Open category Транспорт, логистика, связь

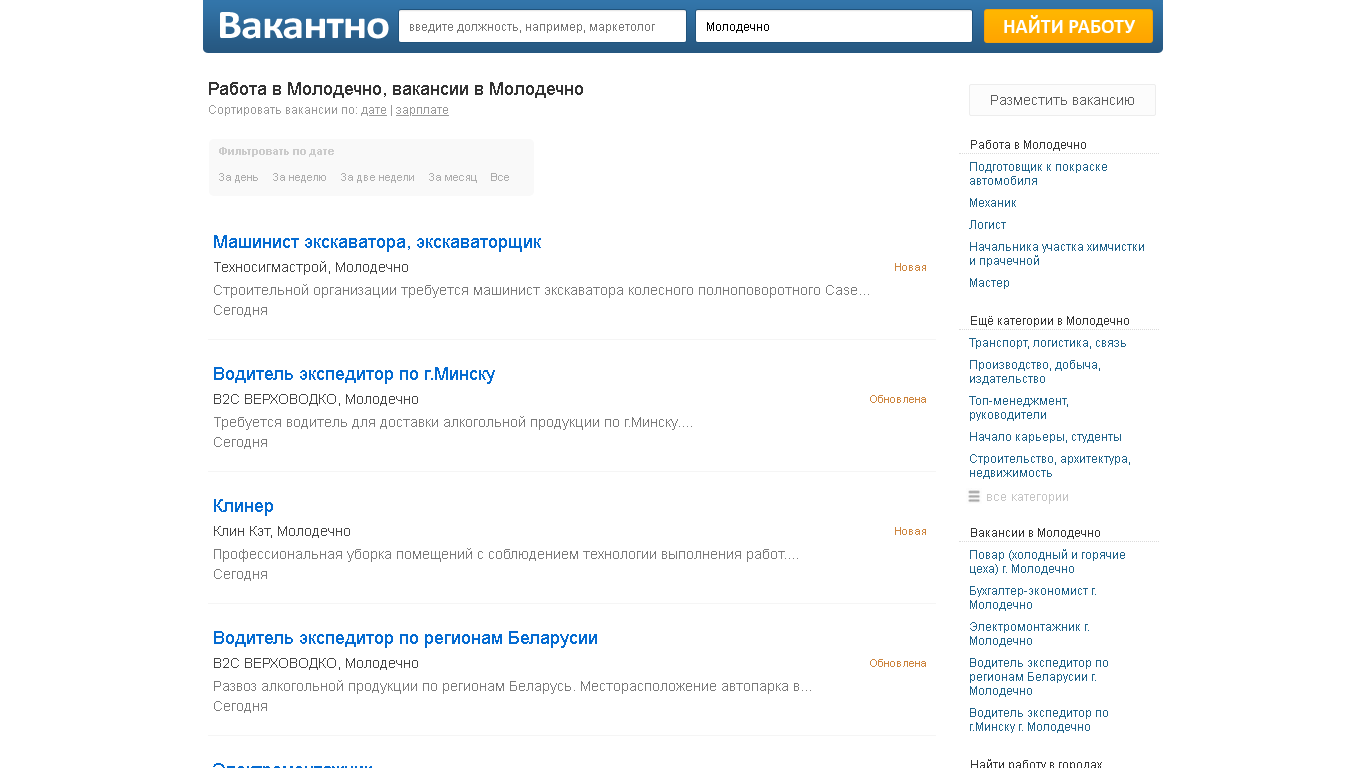(x=1047, y=343)
